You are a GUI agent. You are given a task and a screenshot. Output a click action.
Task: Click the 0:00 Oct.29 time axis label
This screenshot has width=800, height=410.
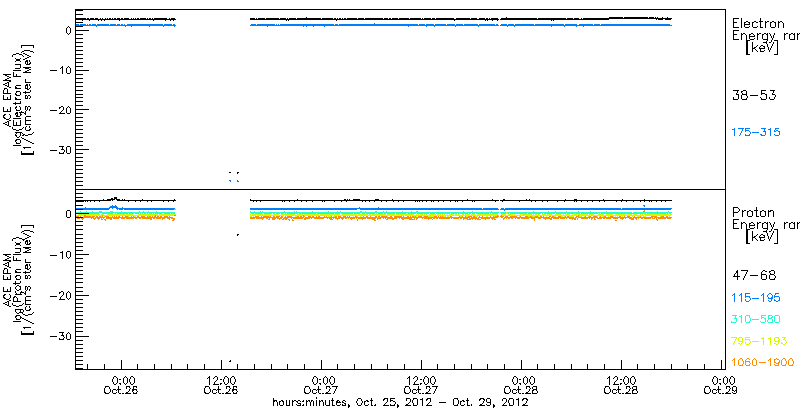(x=721, y=386)
